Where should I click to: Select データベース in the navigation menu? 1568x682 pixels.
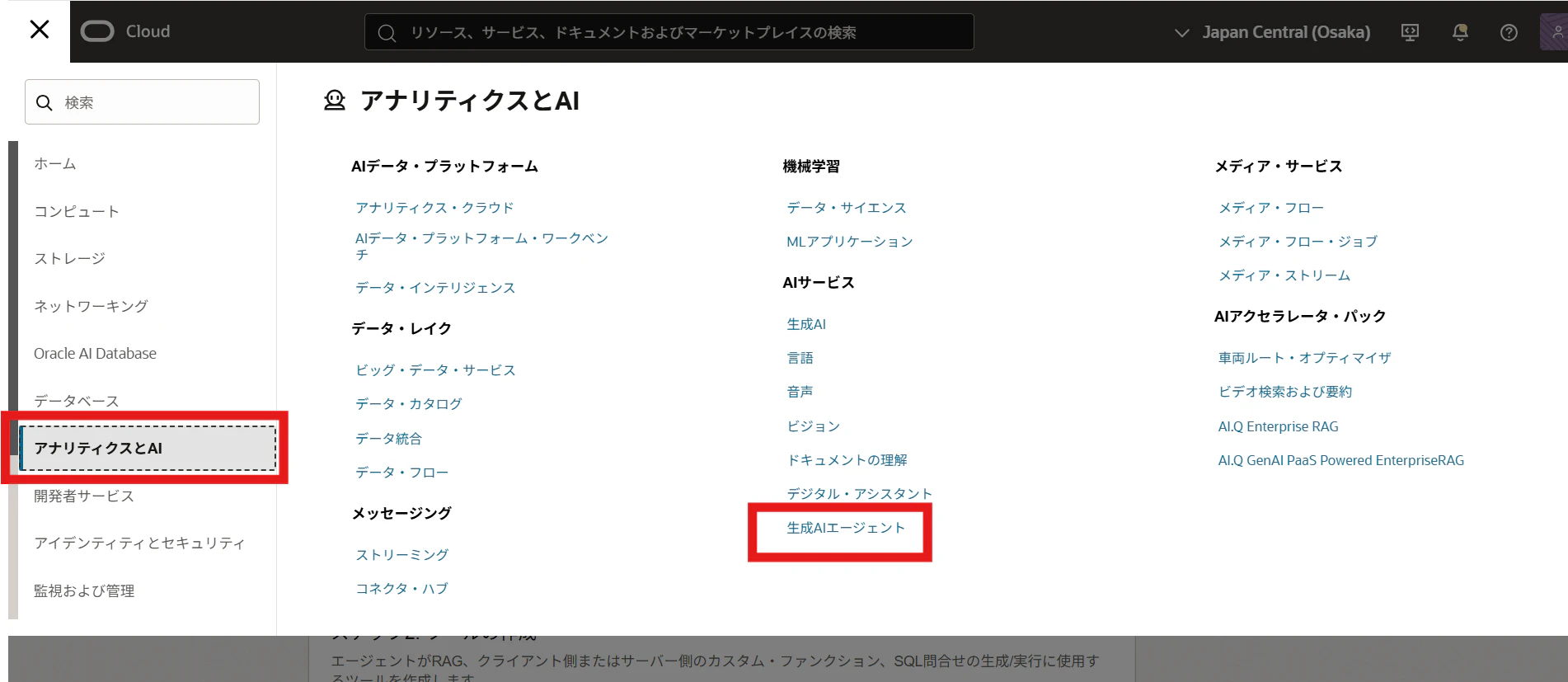pos(77,401)
